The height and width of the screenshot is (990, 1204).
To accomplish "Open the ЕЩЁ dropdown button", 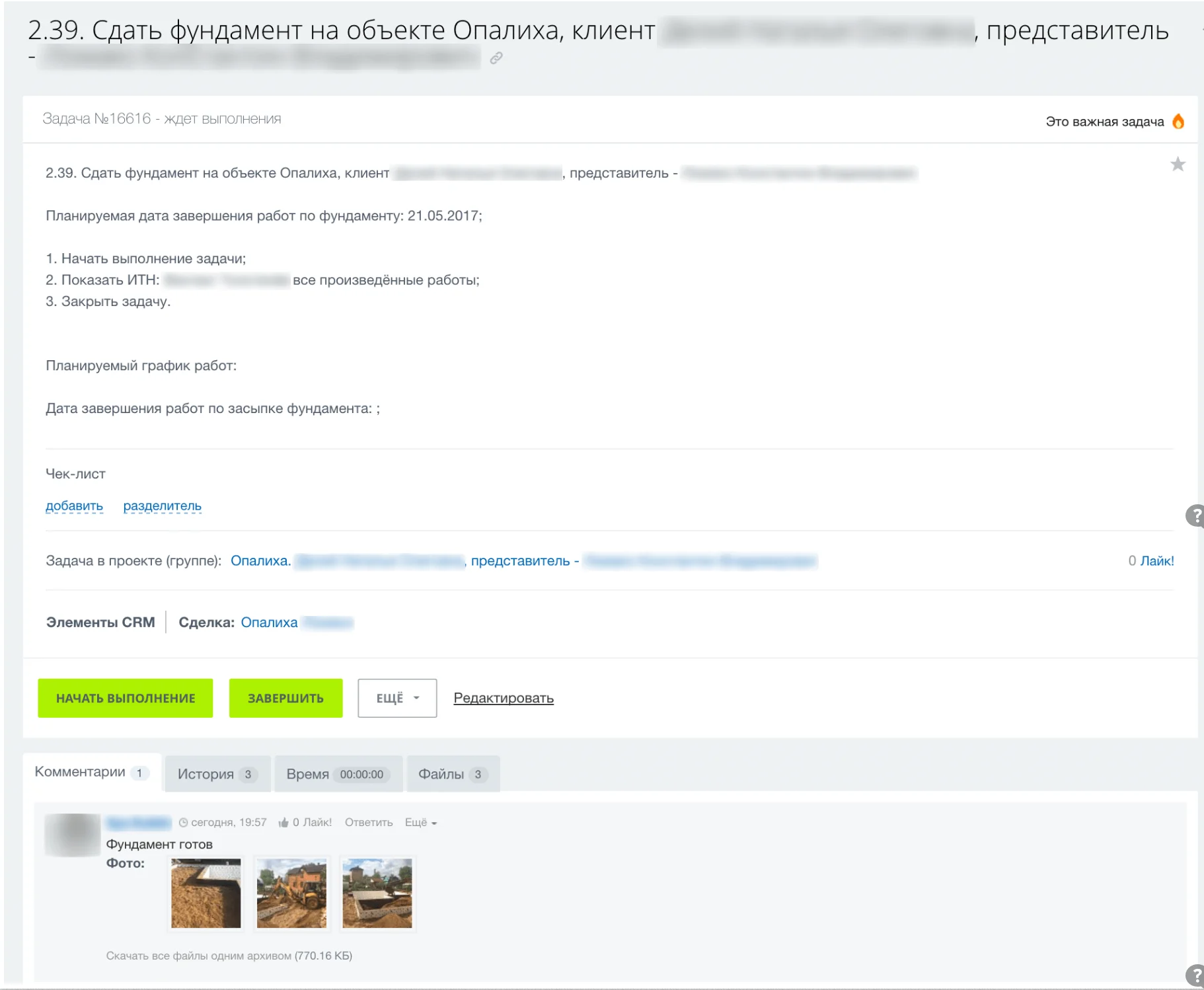I will pyautogui.click(x=397, y=698).
